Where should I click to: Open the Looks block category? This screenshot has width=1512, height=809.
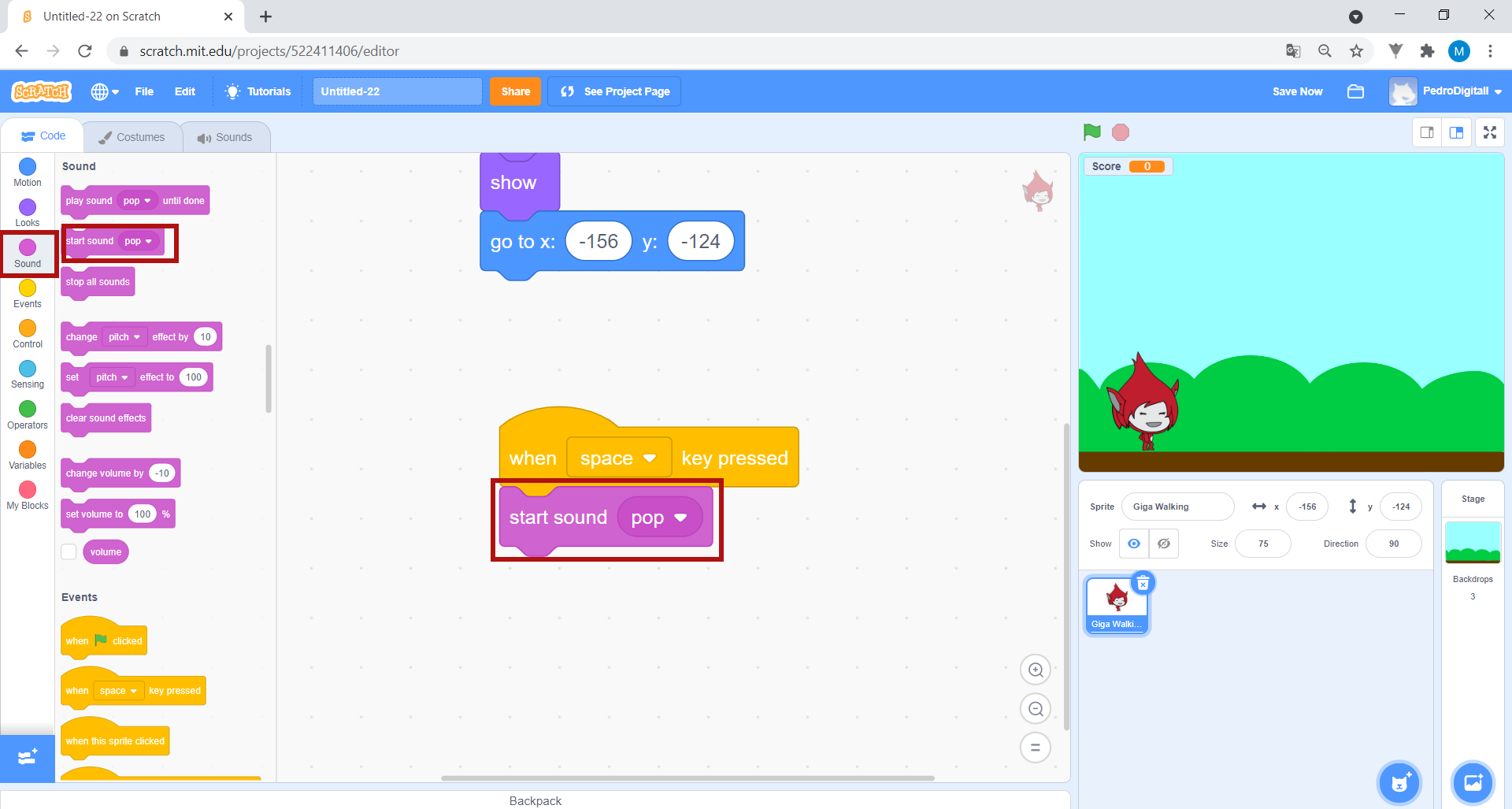(28, 213)
